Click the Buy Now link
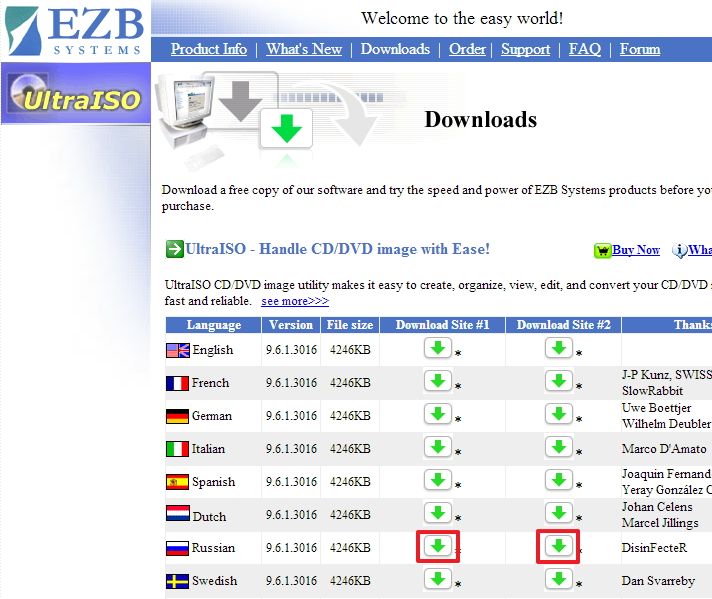The height and width of the screenshot is (599, 712). [635, 250]
